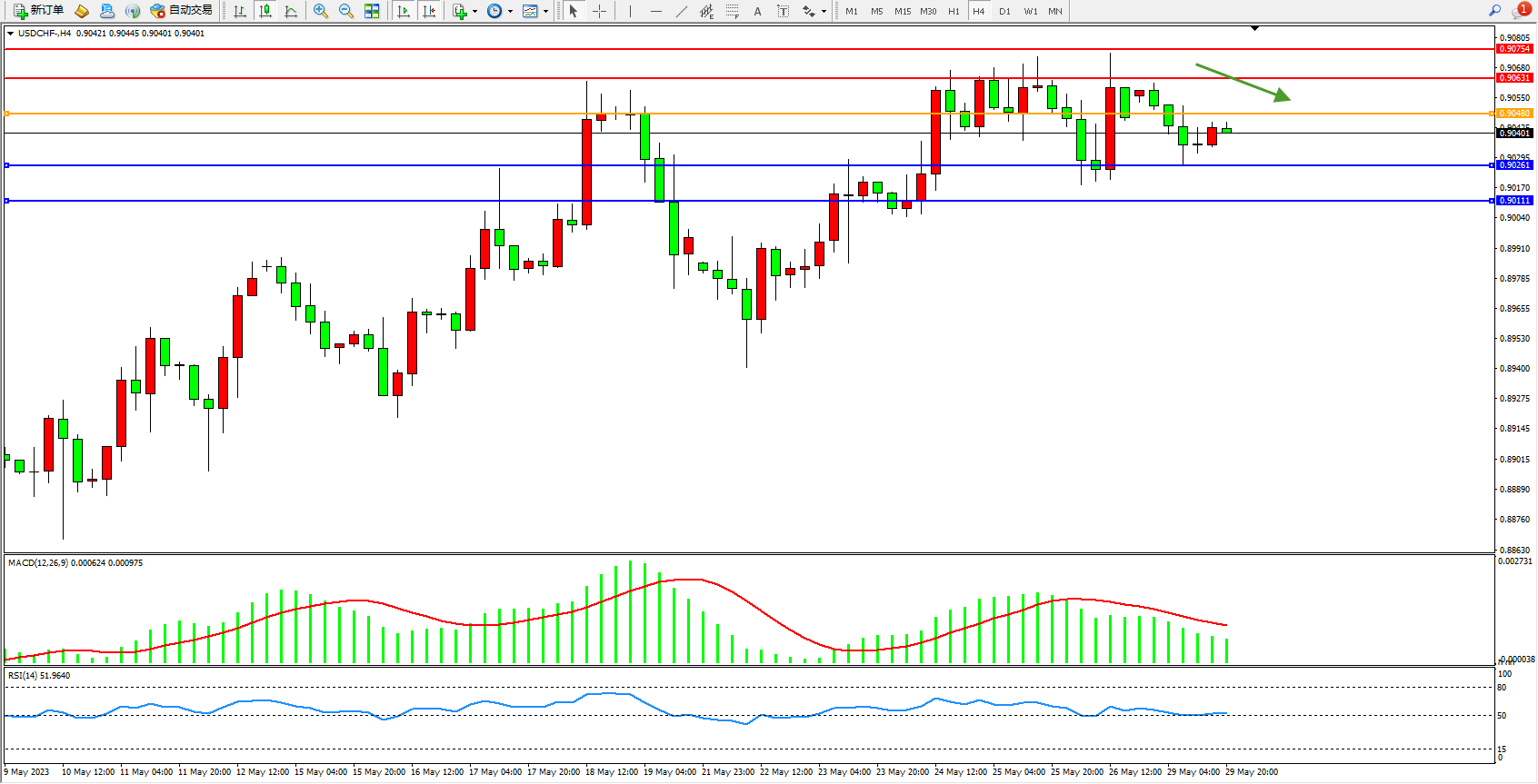Switch to the D1 timeframe
1538x784 pixels.
(x=1004, y=11)
